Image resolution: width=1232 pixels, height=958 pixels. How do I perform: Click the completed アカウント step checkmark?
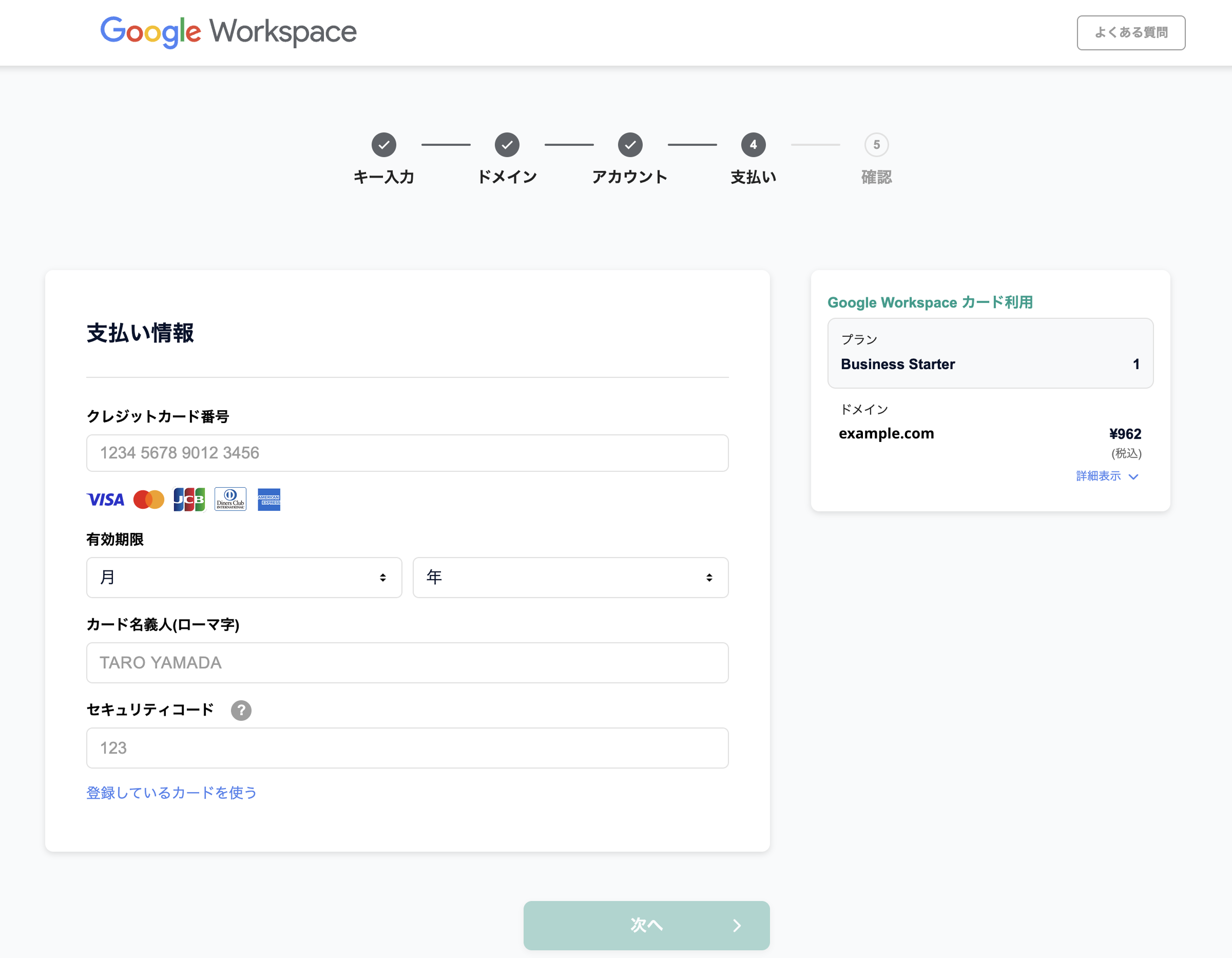pos(630,144)
